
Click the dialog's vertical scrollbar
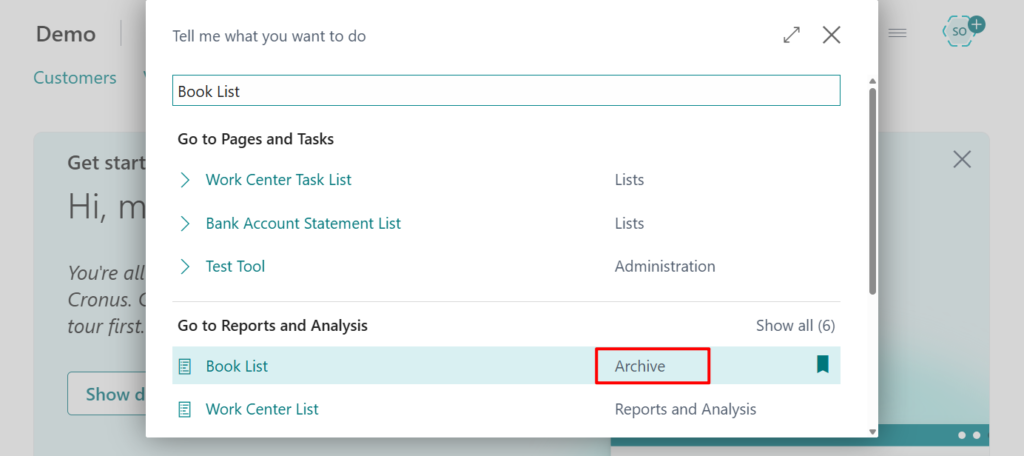click(x=872, y=190)
